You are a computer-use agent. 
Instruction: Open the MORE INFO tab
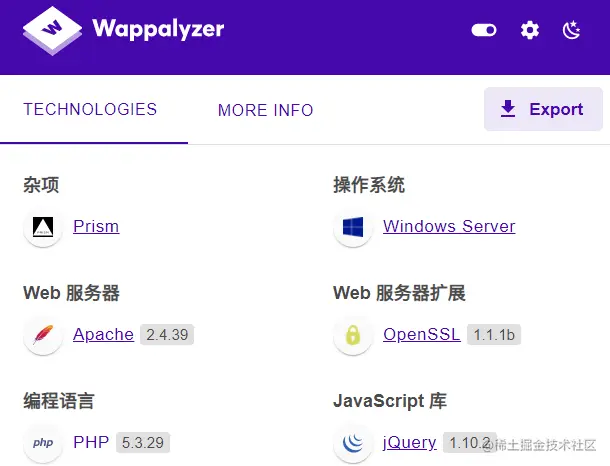[x=266, y=110]
